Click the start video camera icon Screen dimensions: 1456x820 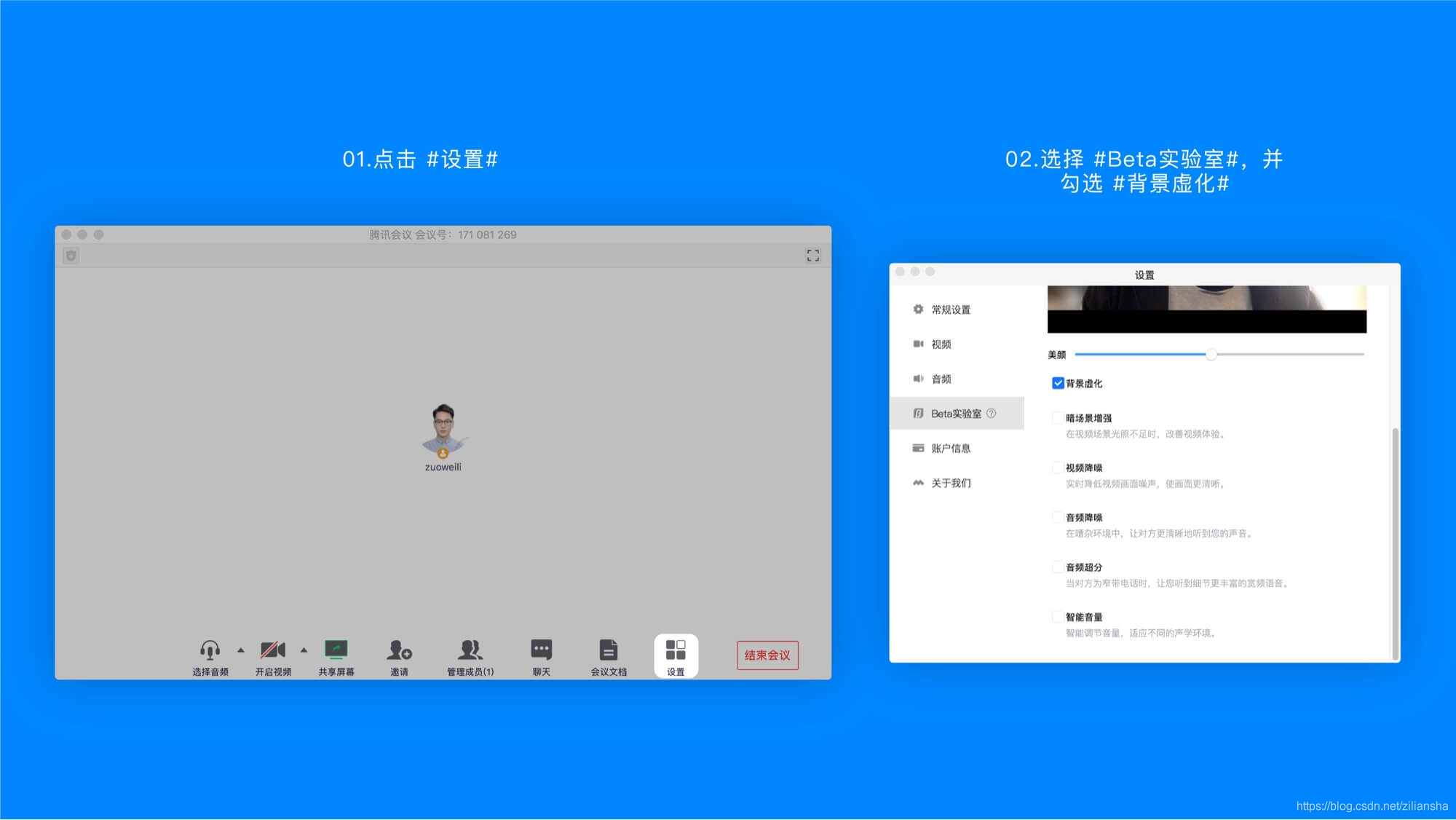click(x=273, y=650)
